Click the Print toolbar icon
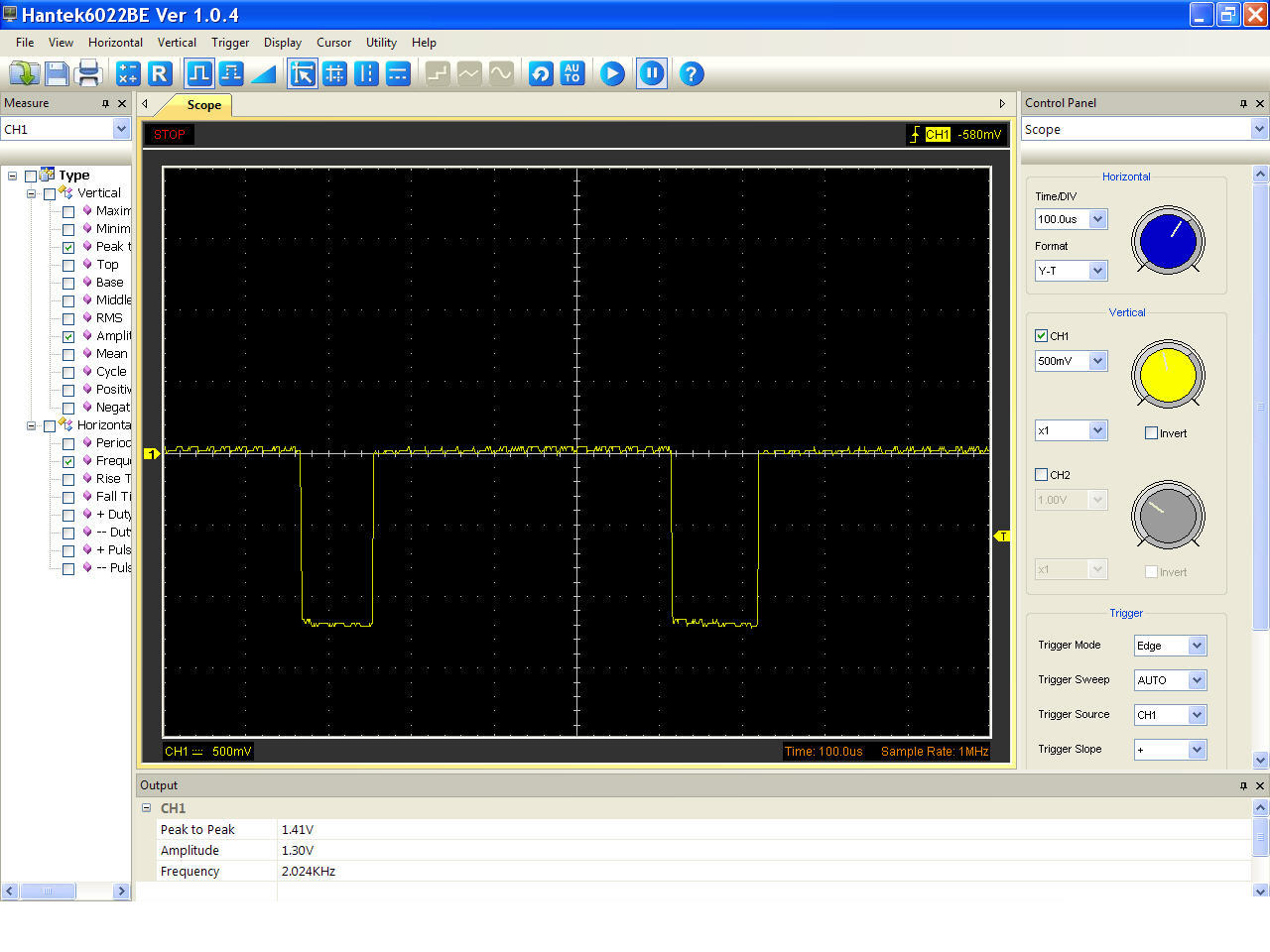The height and width of the screenshot is (952, 1270). tap(89, 73)
